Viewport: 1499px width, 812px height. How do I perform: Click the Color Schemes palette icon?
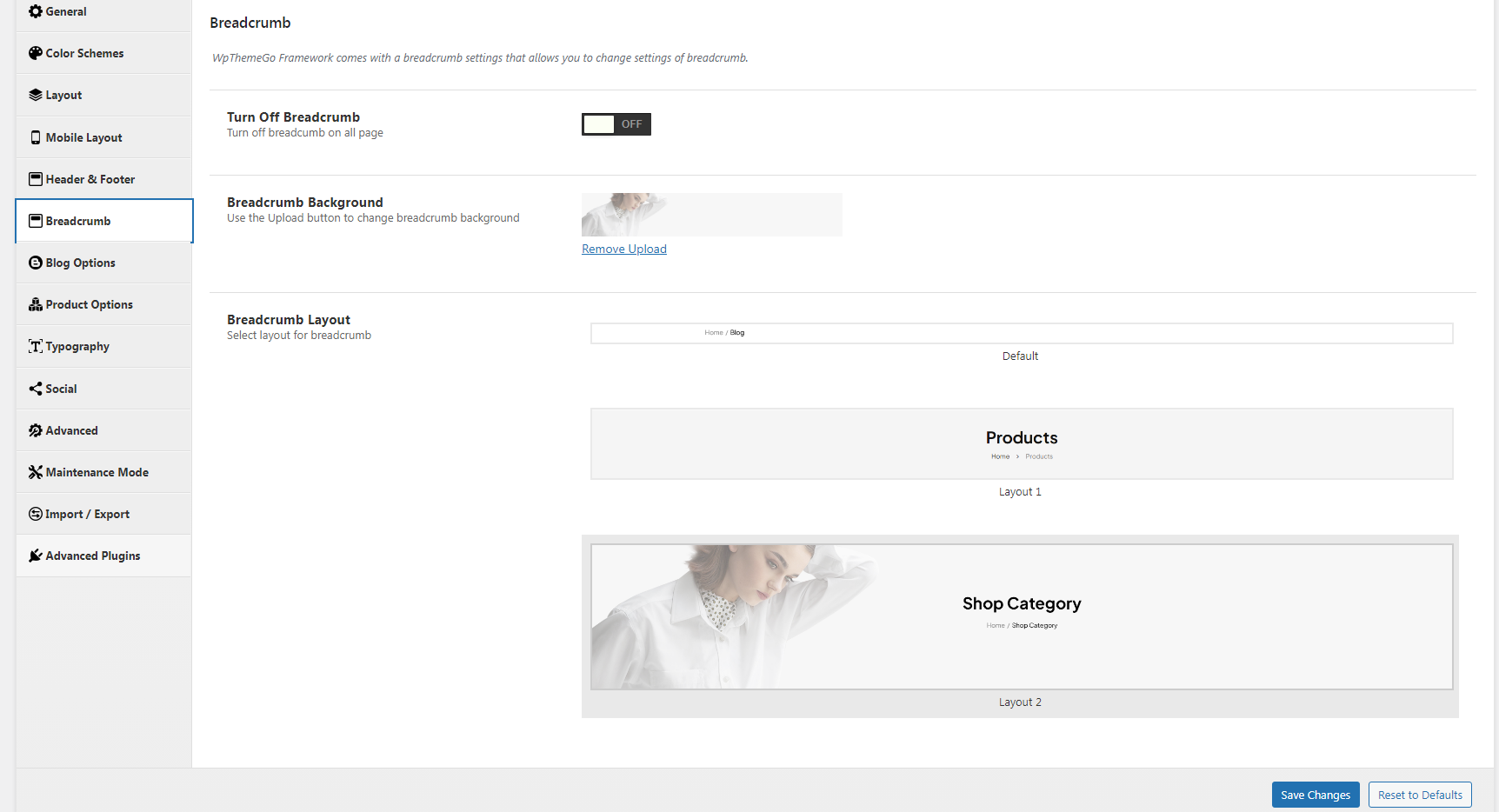[x=36, y=53]
